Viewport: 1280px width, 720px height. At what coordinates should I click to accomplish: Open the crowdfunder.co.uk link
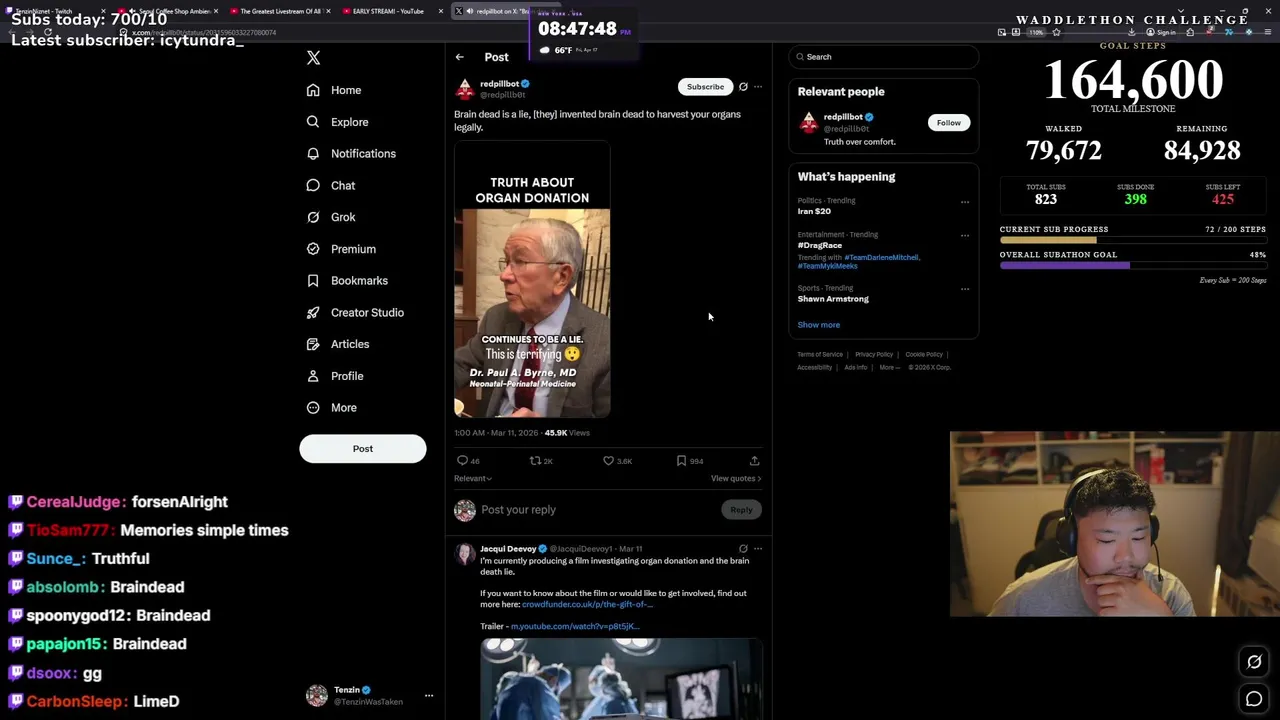[x=587, y=605]
